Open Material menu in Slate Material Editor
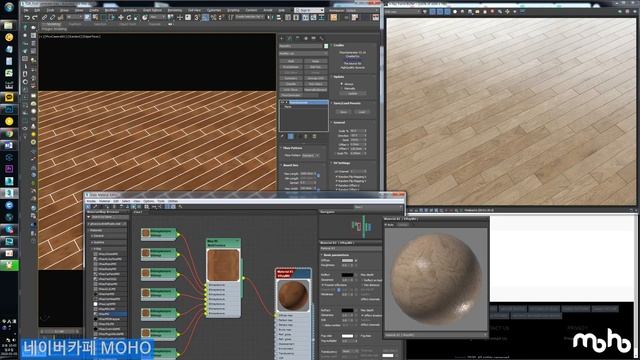 104,201
